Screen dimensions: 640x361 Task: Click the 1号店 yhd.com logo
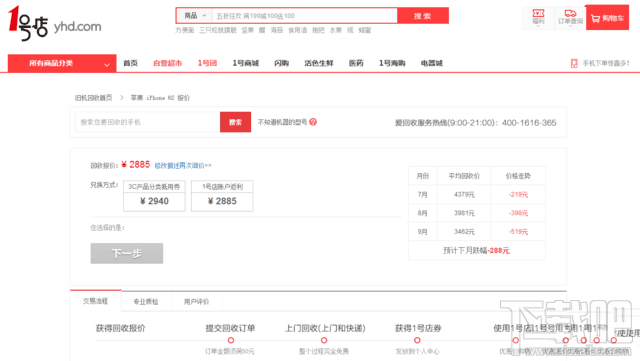[x=54, y=23]
